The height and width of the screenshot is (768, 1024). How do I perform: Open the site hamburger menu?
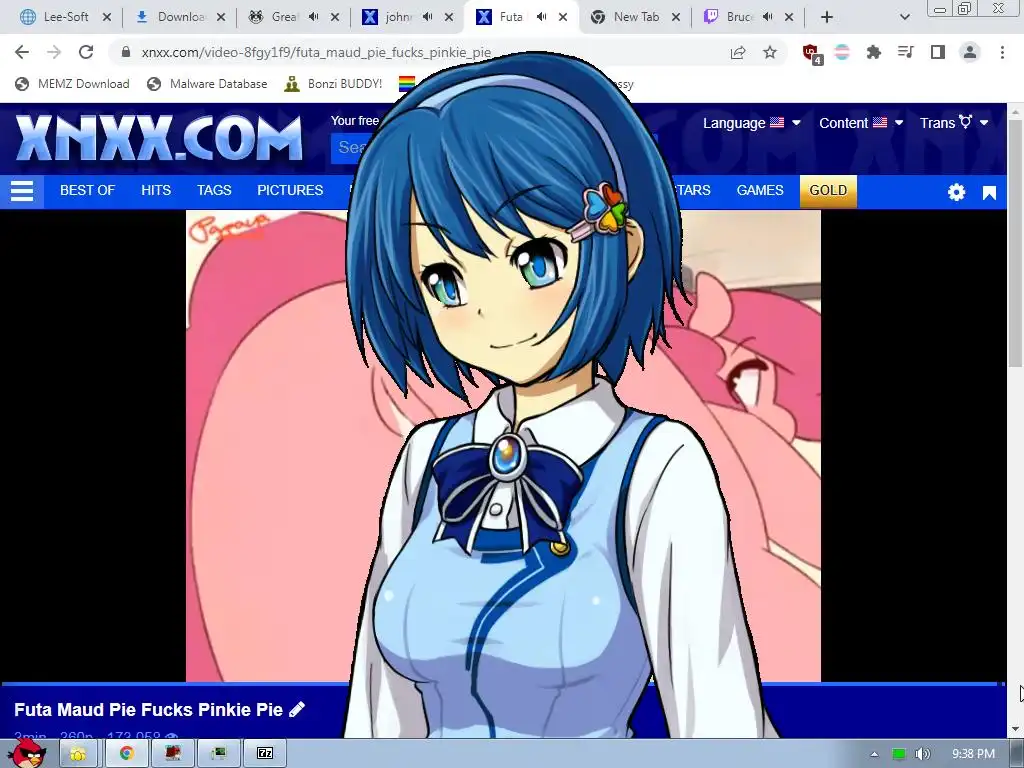tap(22, 191)
